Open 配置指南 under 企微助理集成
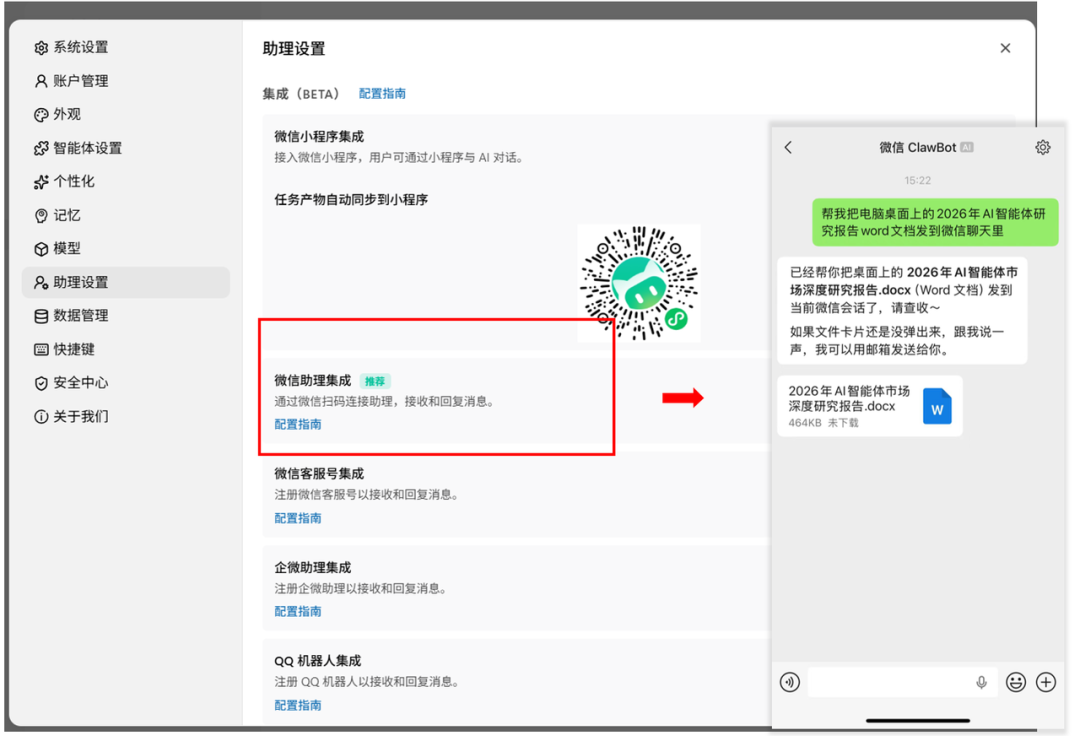 pyautogui.click(x=298, y=611)
